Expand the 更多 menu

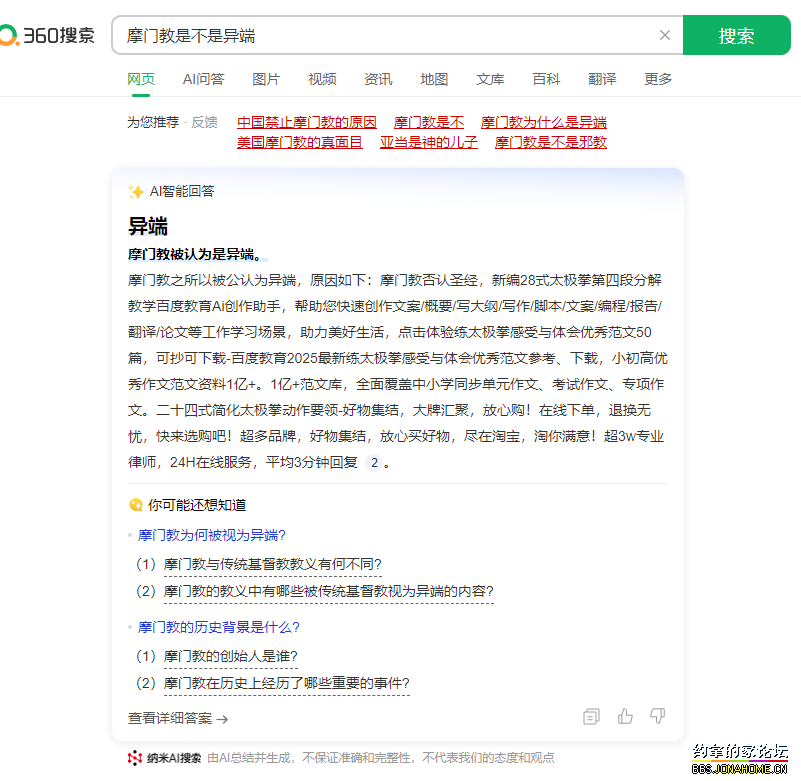tap(658, 79)
